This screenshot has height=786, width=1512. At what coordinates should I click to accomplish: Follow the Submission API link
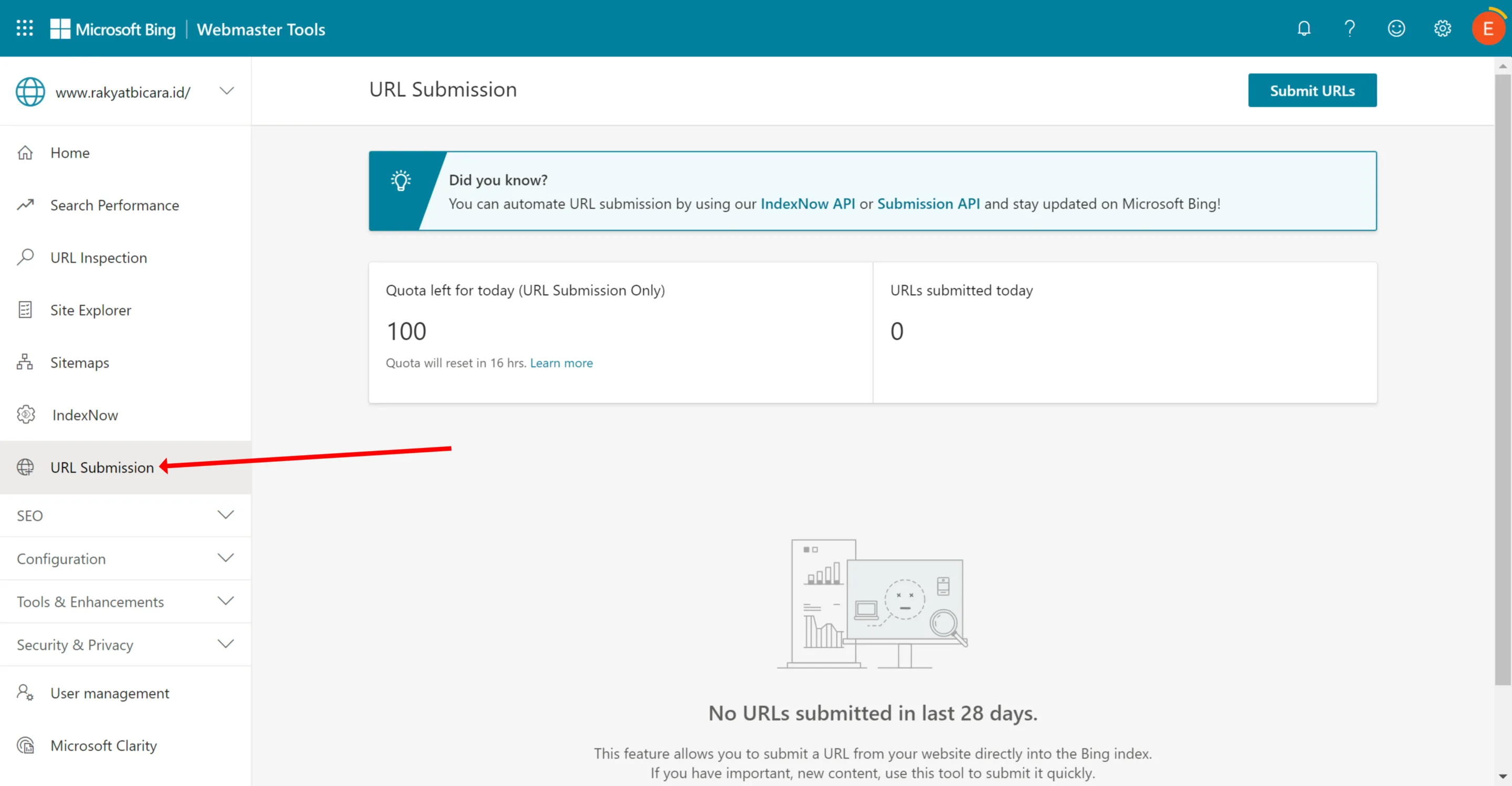(x=928, y=204)
